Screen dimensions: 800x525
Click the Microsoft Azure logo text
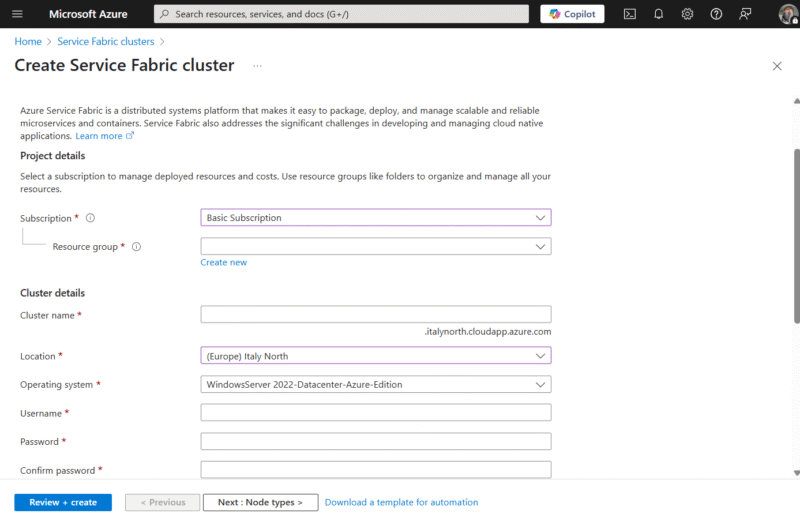point(88,14)
